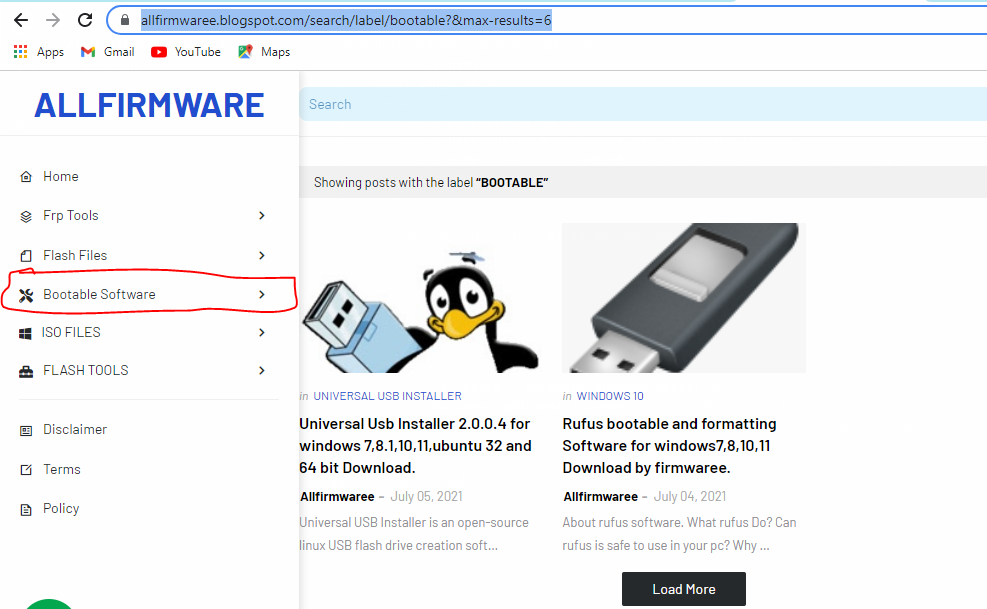Select the Bootable Software menu item

(x=99, y=294)
